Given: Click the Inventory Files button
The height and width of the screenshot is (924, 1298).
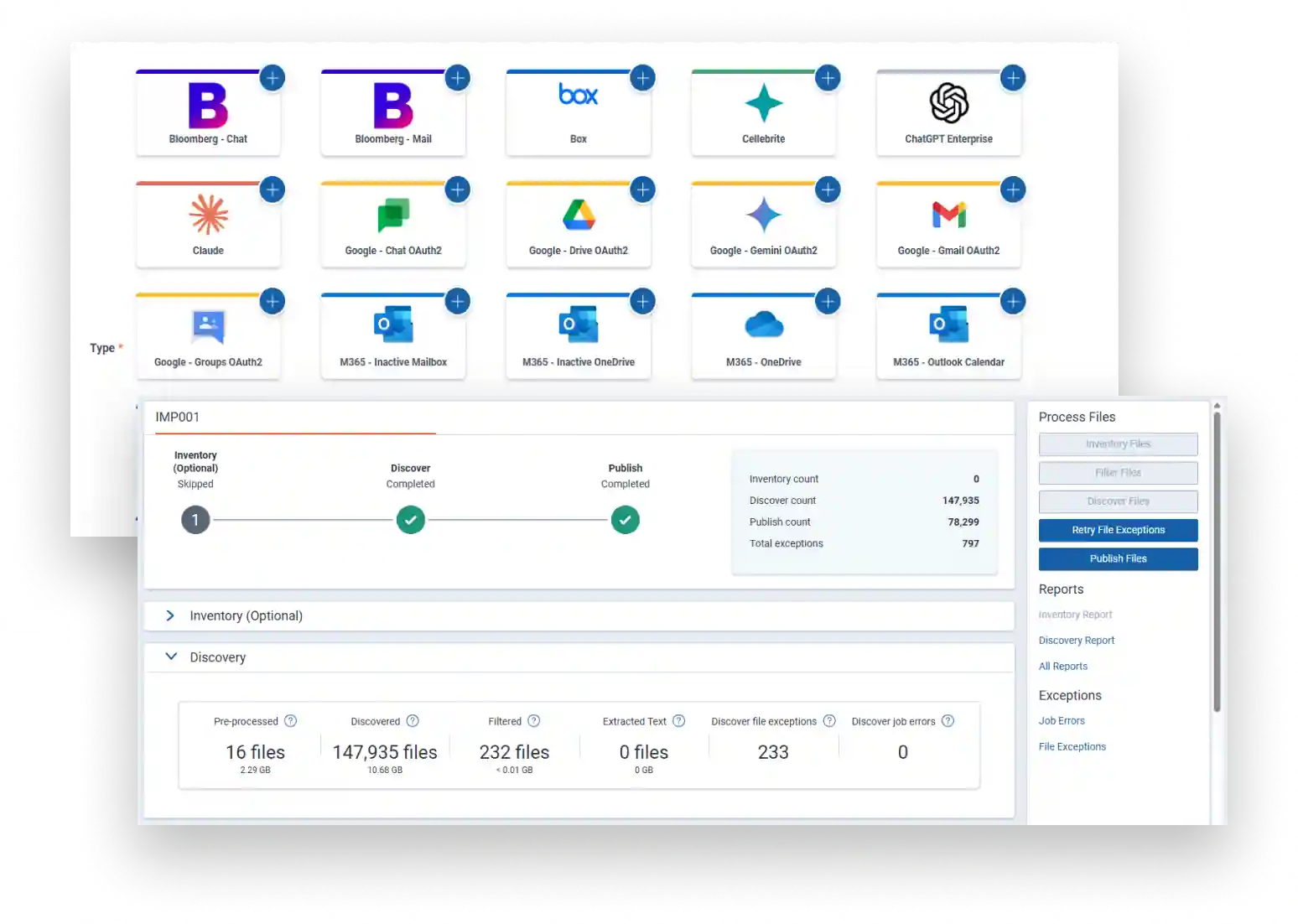Looking at the screenshot, I should click(1119, 444).
